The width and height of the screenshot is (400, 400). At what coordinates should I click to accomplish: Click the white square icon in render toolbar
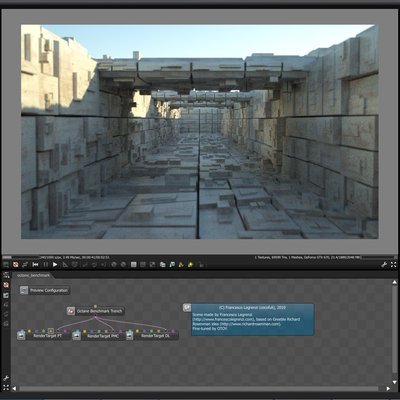[134, 265]
